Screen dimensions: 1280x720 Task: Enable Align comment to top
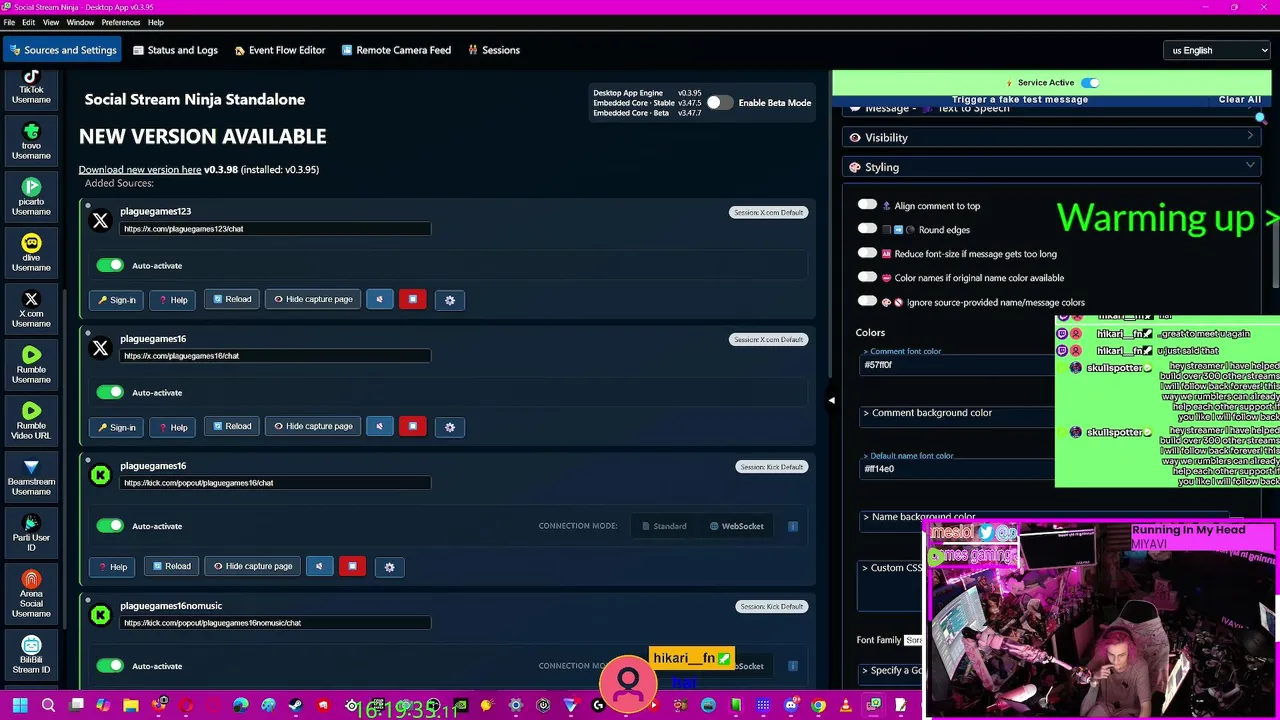coord(867,205)
